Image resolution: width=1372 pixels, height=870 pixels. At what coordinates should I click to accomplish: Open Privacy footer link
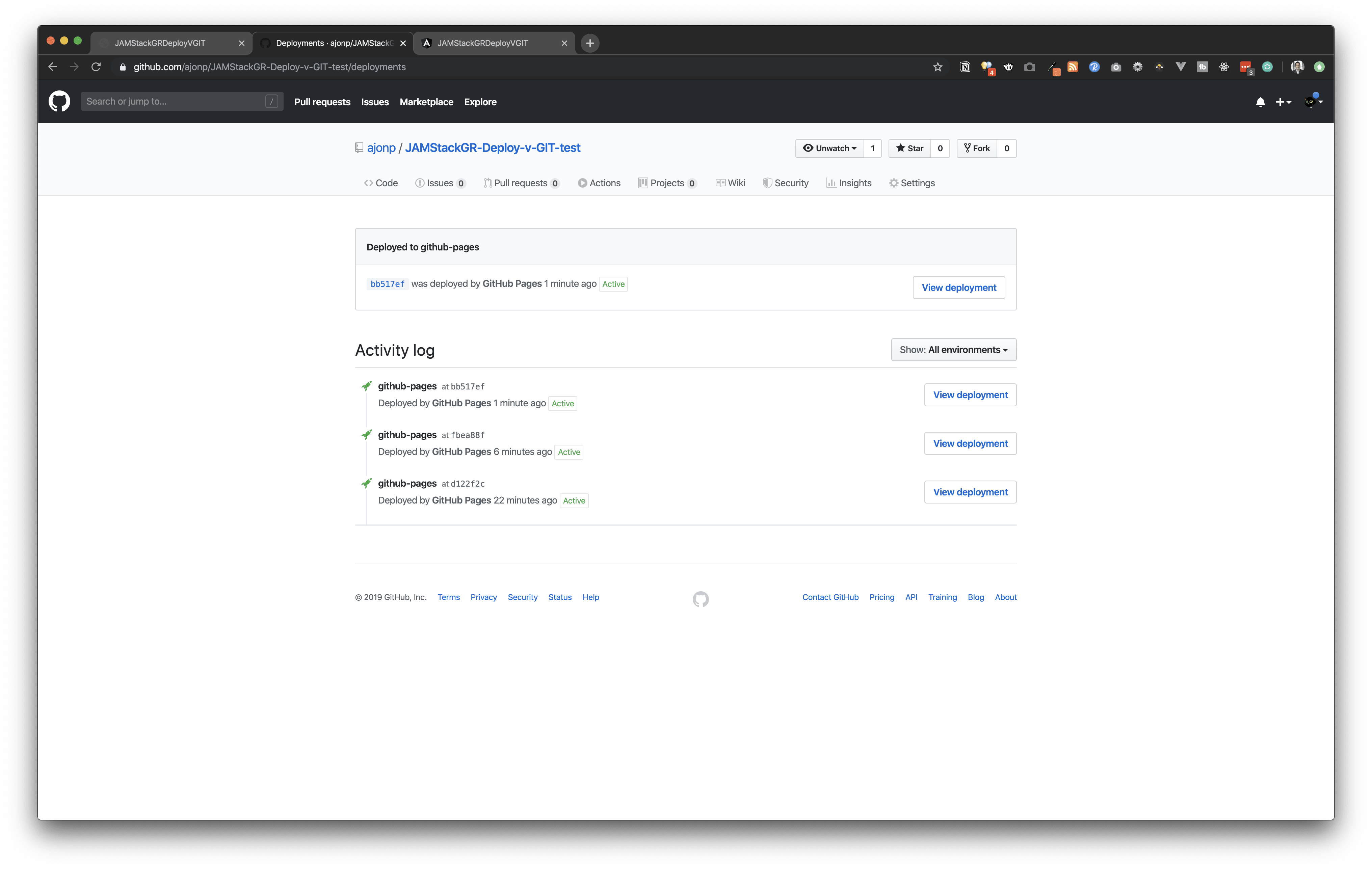[x=484, y=597]
